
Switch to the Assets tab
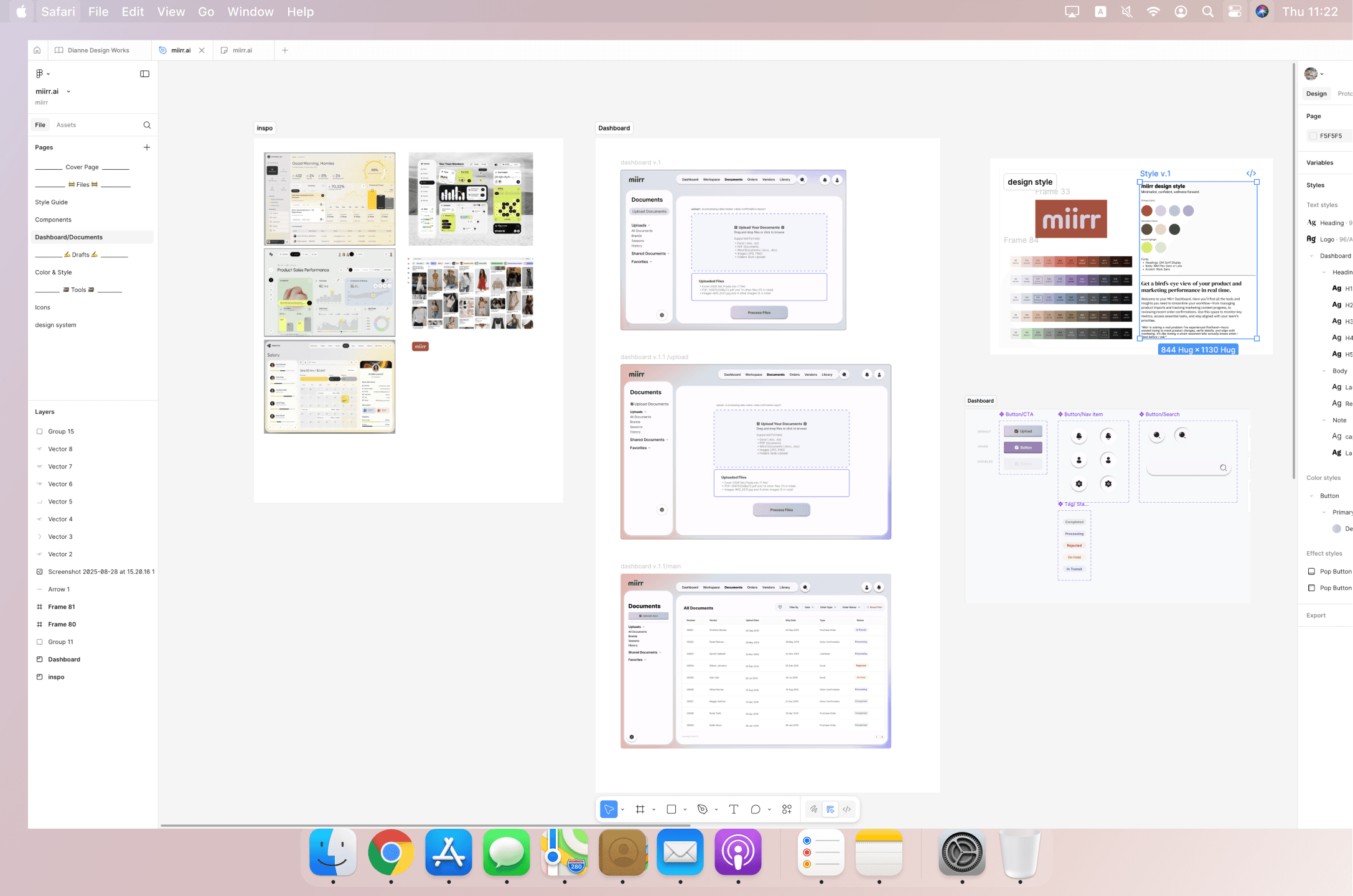click(66, 125)
